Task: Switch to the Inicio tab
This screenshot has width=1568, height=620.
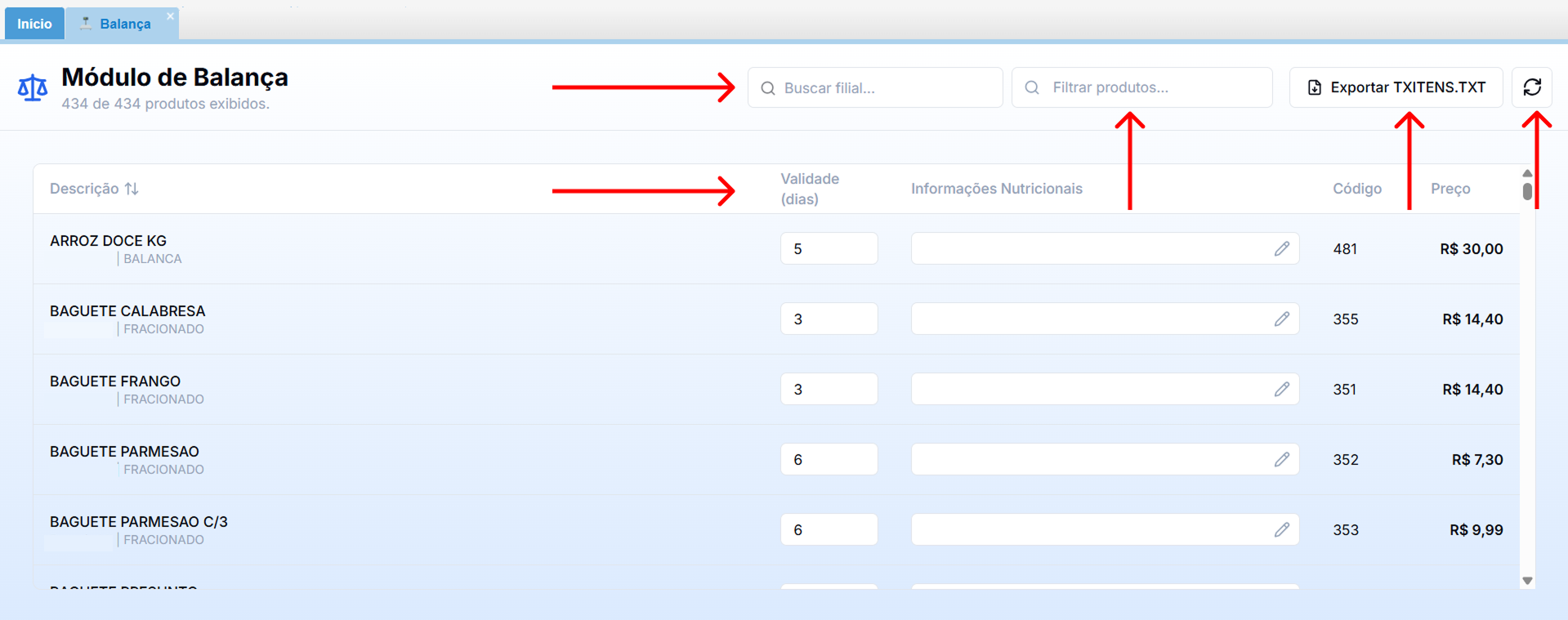Action: [34, 24]
